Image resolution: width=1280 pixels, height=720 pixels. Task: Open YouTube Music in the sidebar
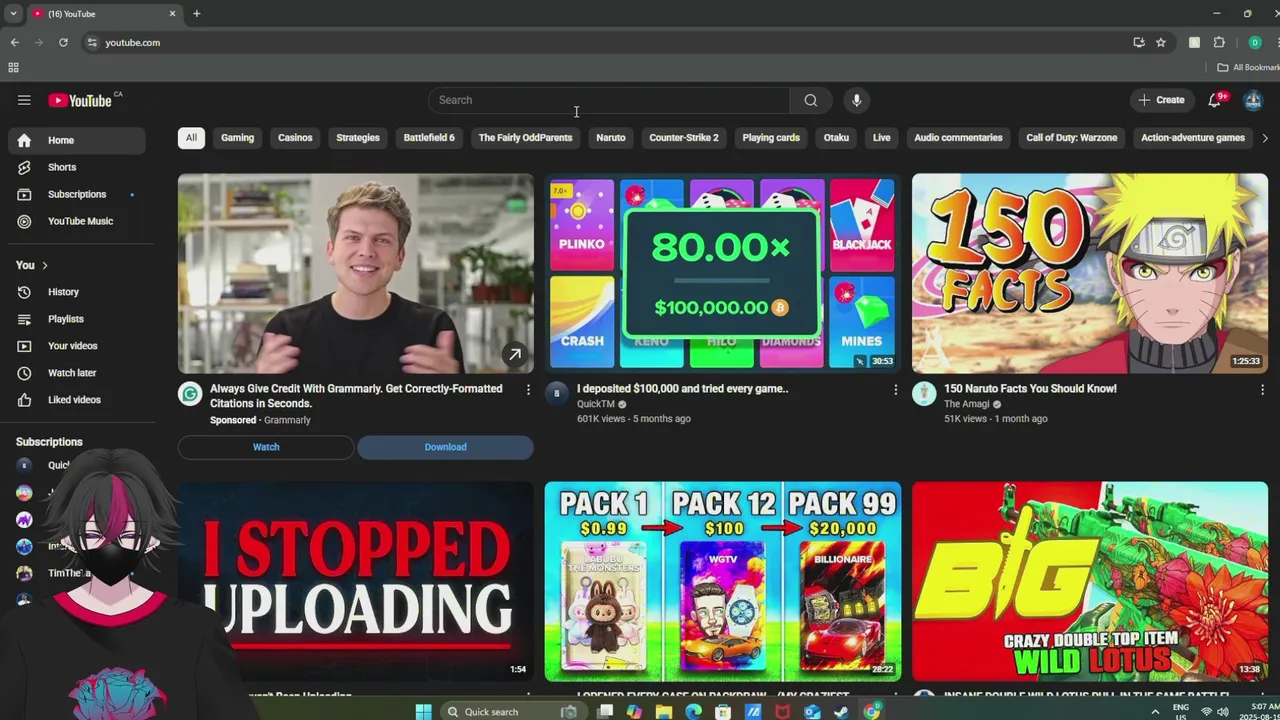coord(77,221)
